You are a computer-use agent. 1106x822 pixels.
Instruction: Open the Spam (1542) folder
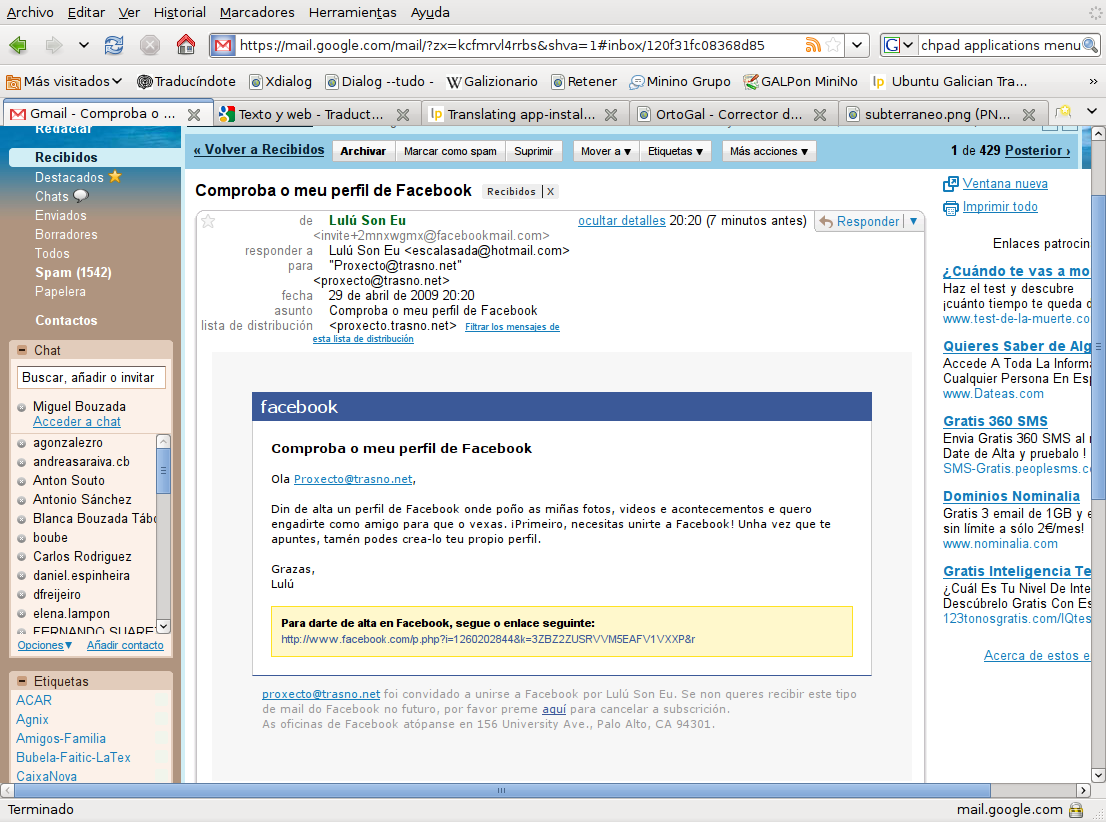73,272
